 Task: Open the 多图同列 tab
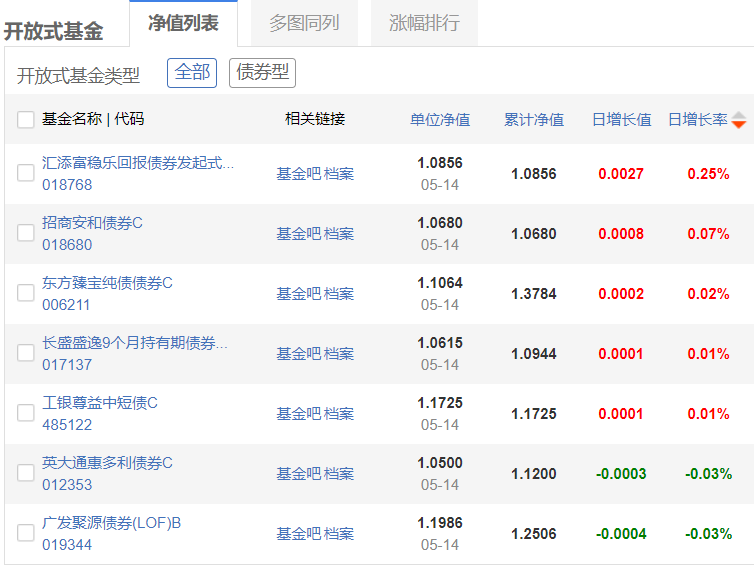(x=304, y=23)
